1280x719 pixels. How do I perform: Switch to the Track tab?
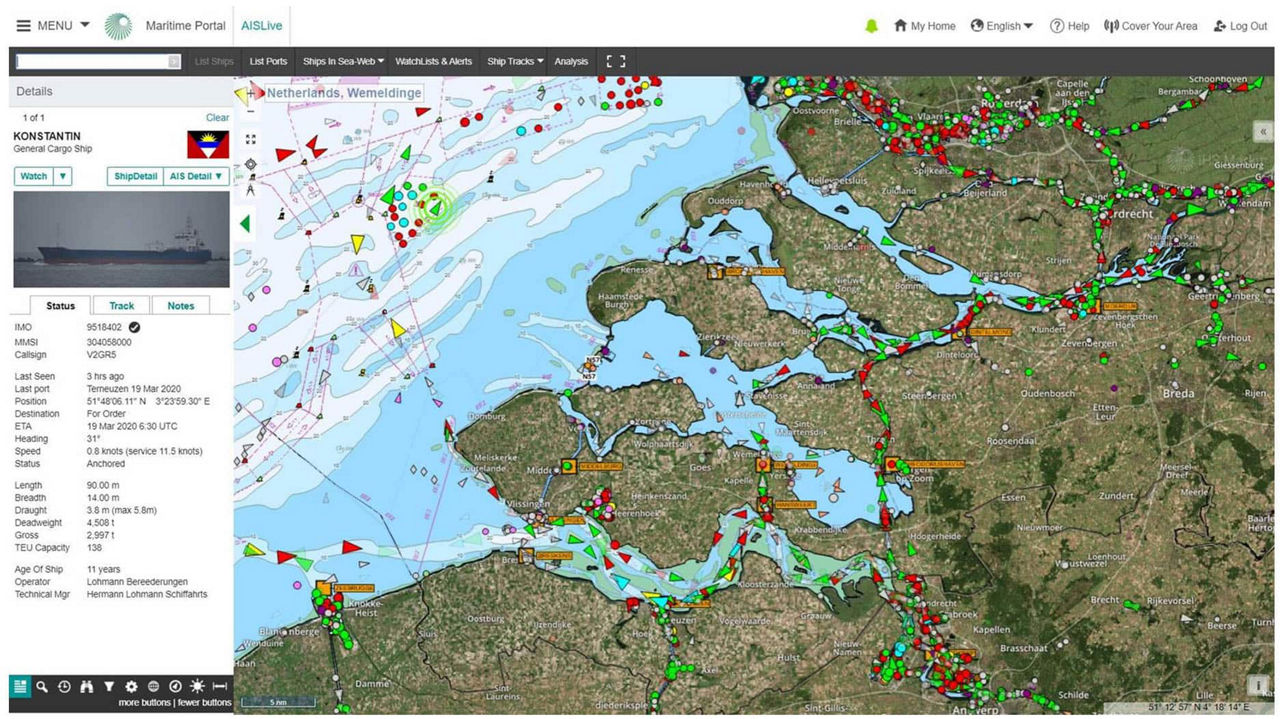(x=122, y=306)
